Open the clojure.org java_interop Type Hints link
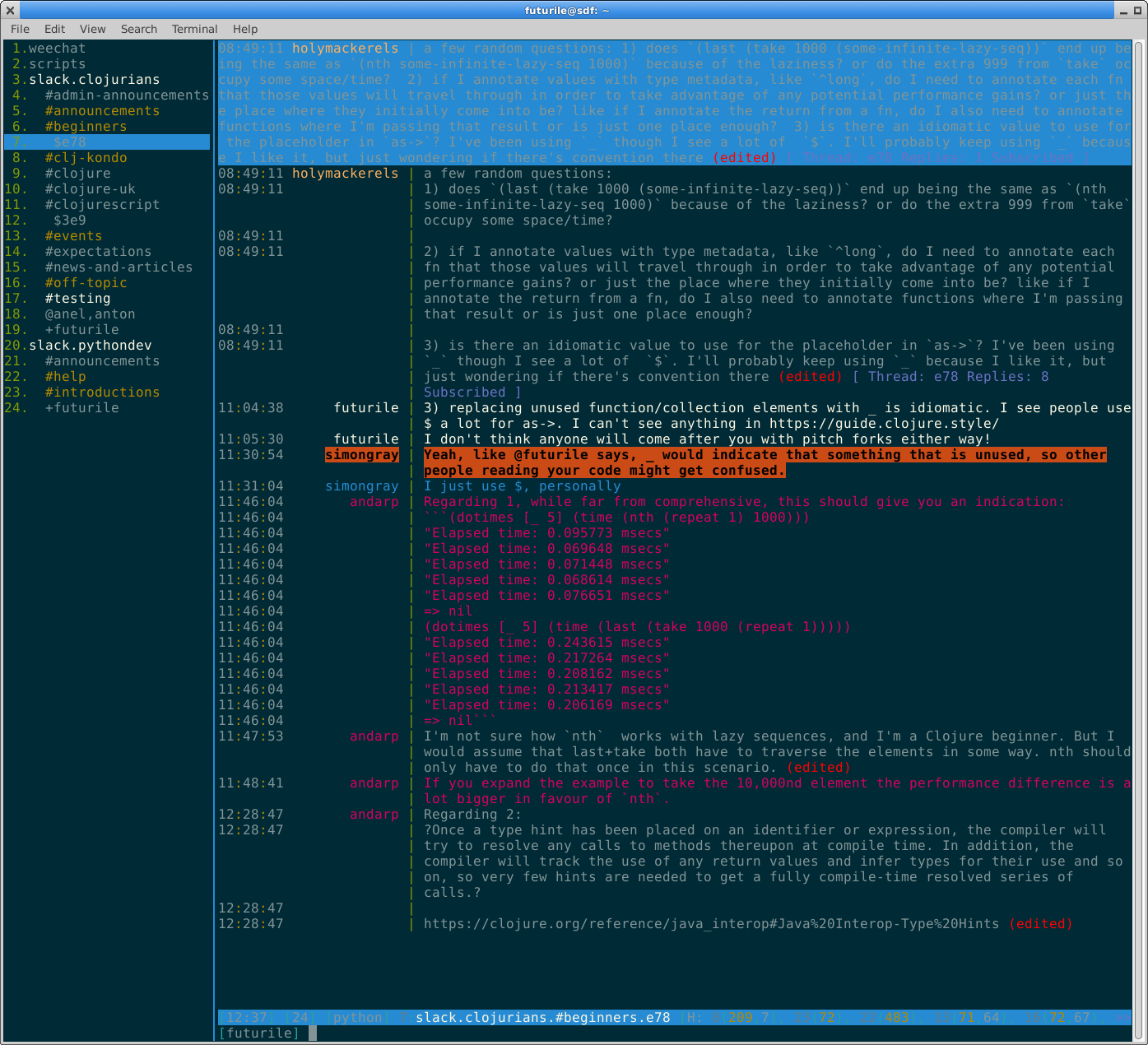Screen dimensions: 1148x1045 [x=711, y=924]
